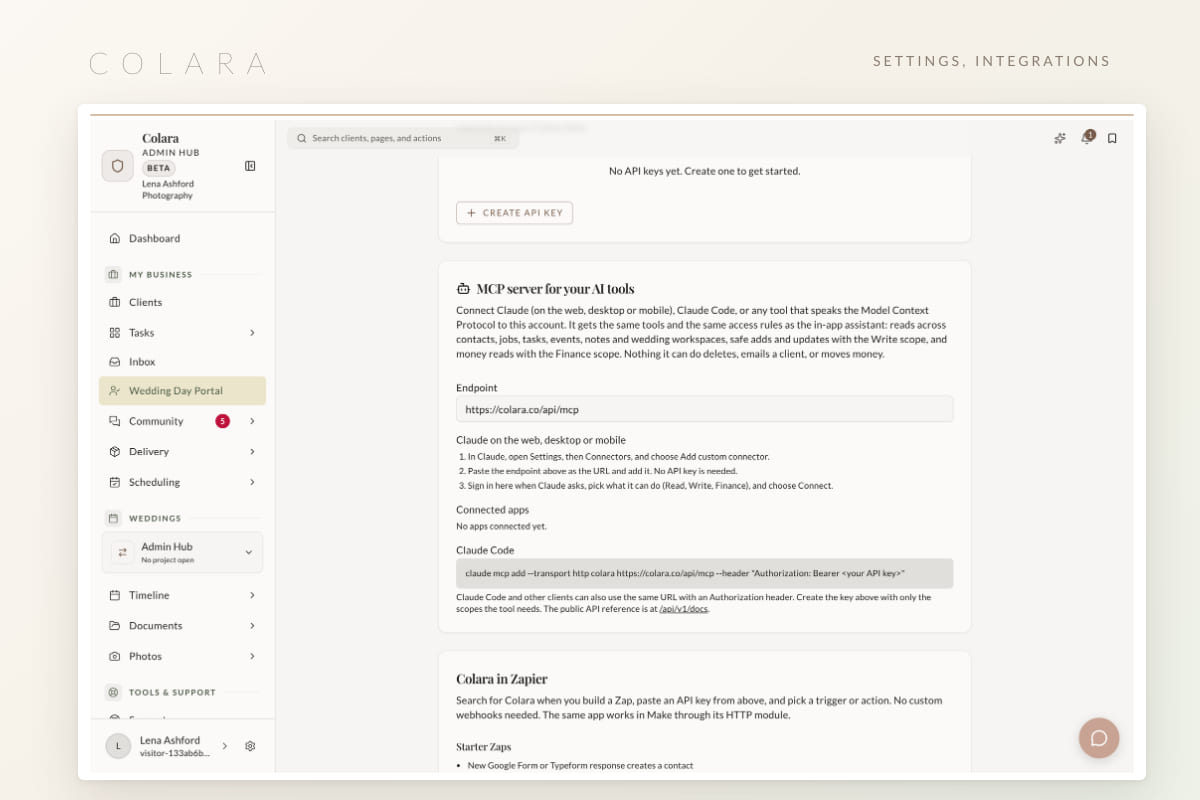Image resolution: width=1200 pixels, height=800 pixels.
Task: Click the Documents folder icon
Action: (x=115, y=625)
